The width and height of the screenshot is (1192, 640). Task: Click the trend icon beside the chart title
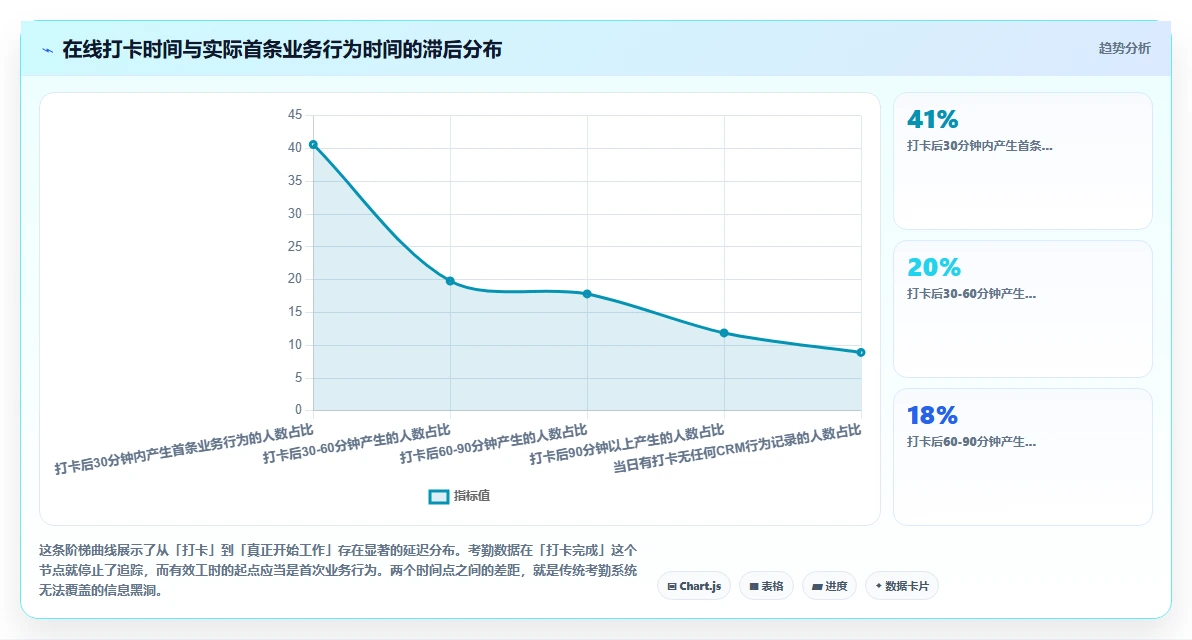pos(47,50)
